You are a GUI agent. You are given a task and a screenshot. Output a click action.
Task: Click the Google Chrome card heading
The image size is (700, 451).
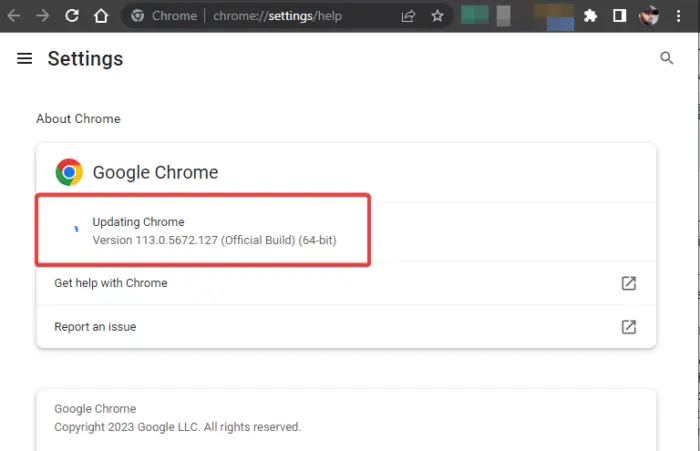(x=155, y=172)
